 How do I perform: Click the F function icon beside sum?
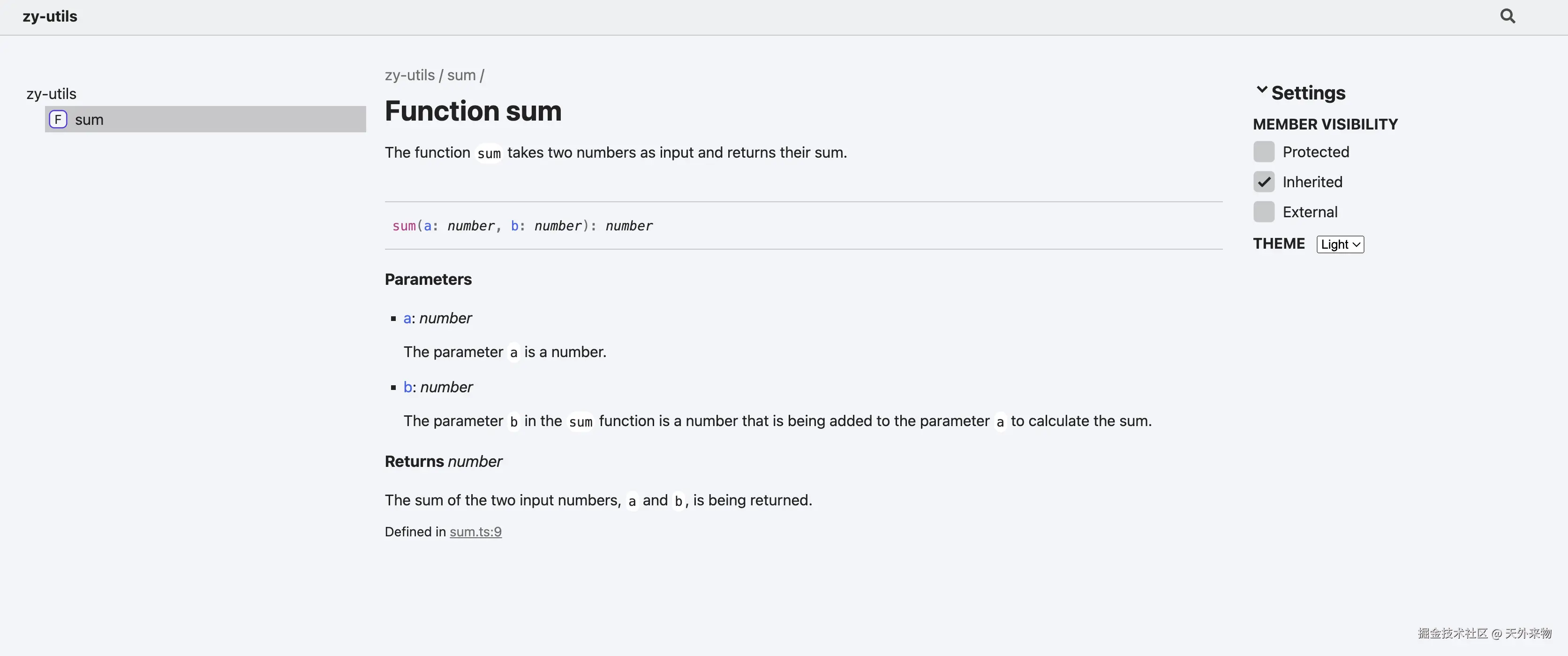(x=58, y=119)
